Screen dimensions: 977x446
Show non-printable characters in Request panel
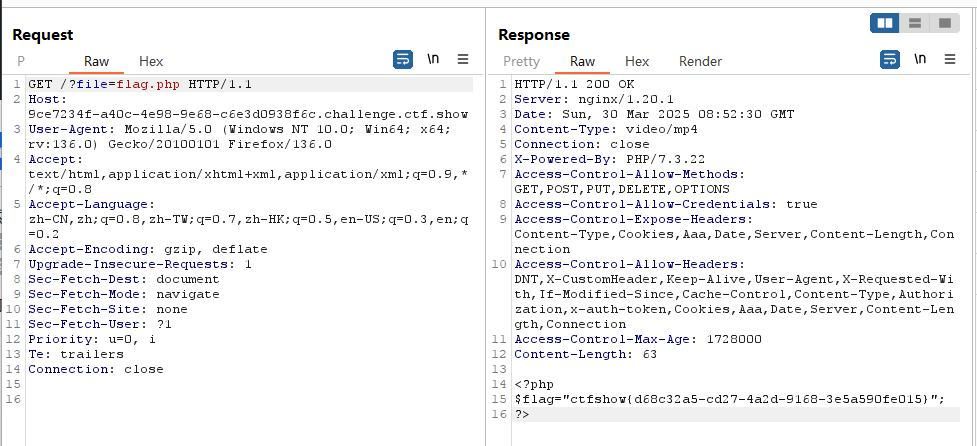pos(433,60)
